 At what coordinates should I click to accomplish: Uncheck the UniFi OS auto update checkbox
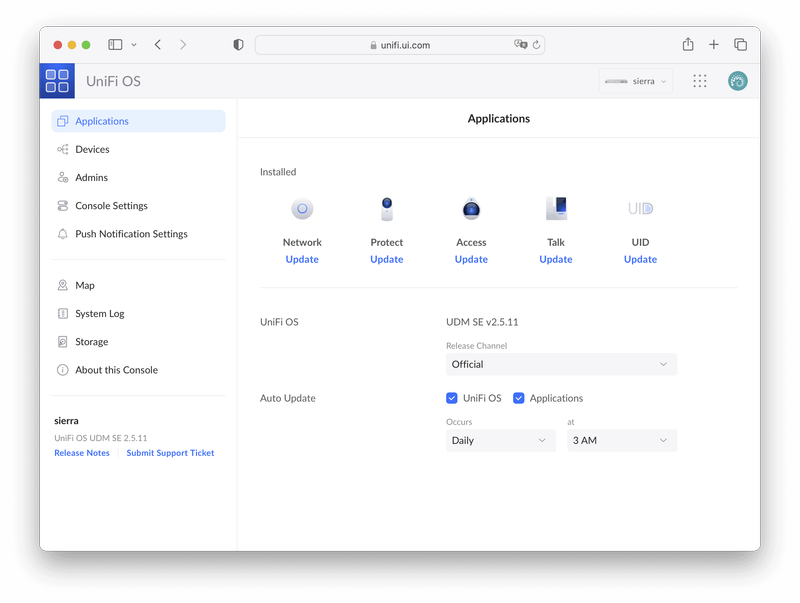452,398
